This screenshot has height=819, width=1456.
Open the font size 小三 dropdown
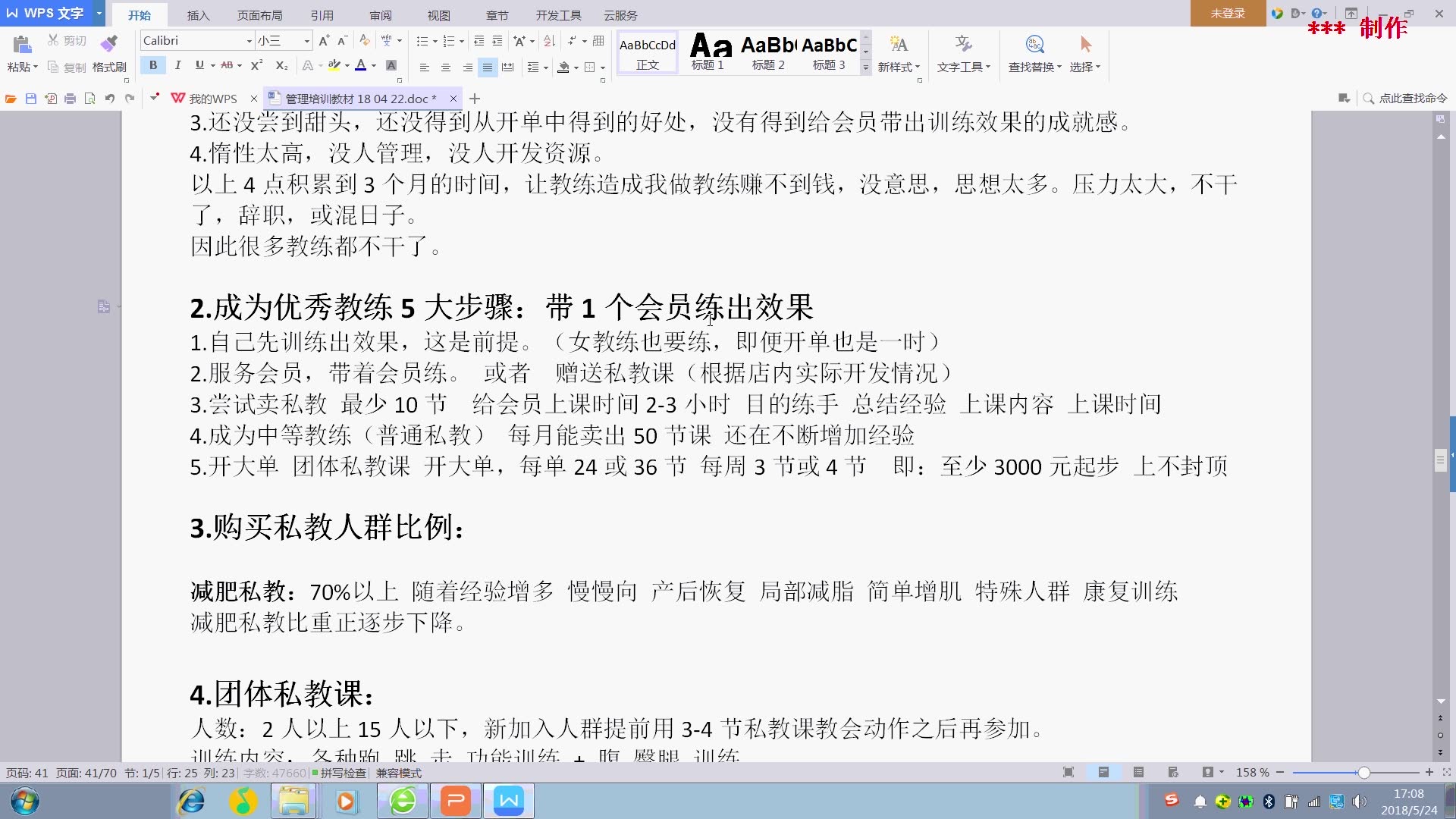tap(306, 41)
